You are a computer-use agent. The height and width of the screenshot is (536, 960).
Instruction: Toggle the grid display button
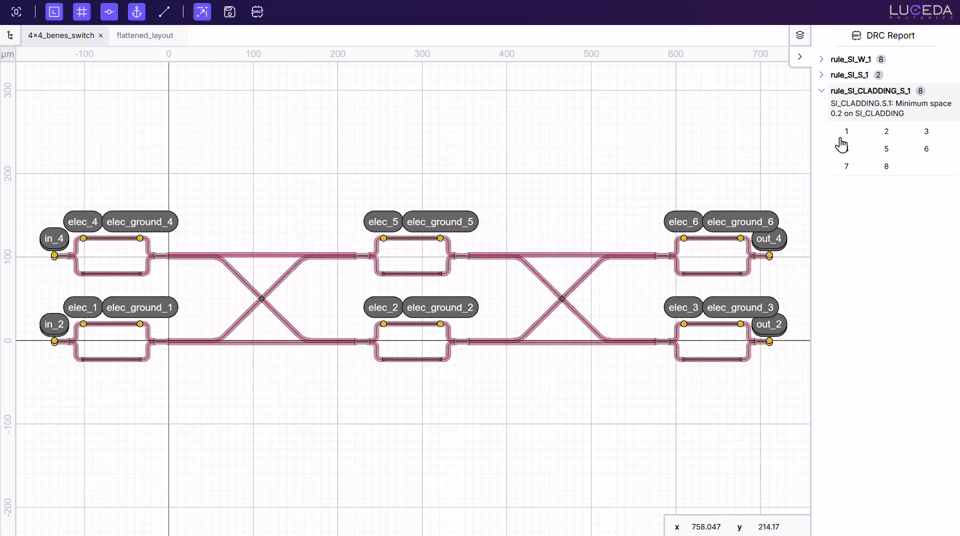[82, 12]
